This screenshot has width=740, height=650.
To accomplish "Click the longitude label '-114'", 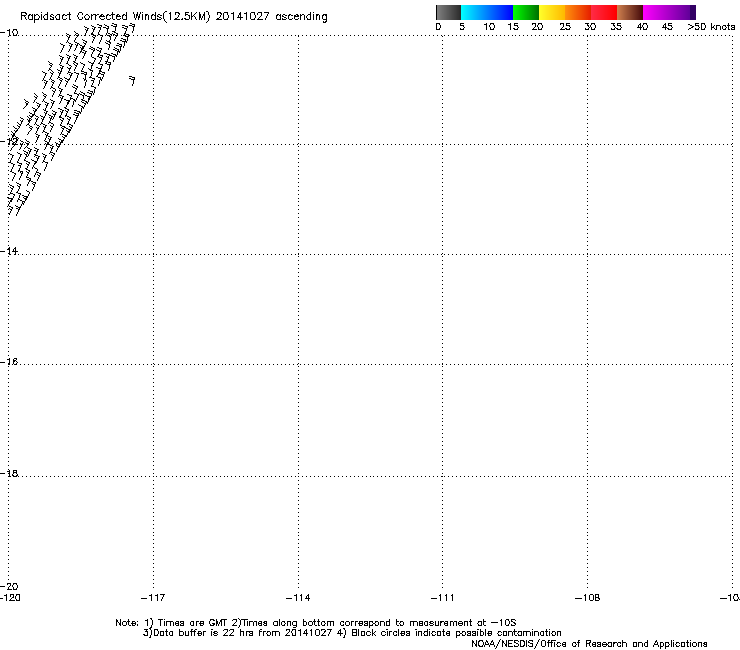I will click(x=298, y=598).
